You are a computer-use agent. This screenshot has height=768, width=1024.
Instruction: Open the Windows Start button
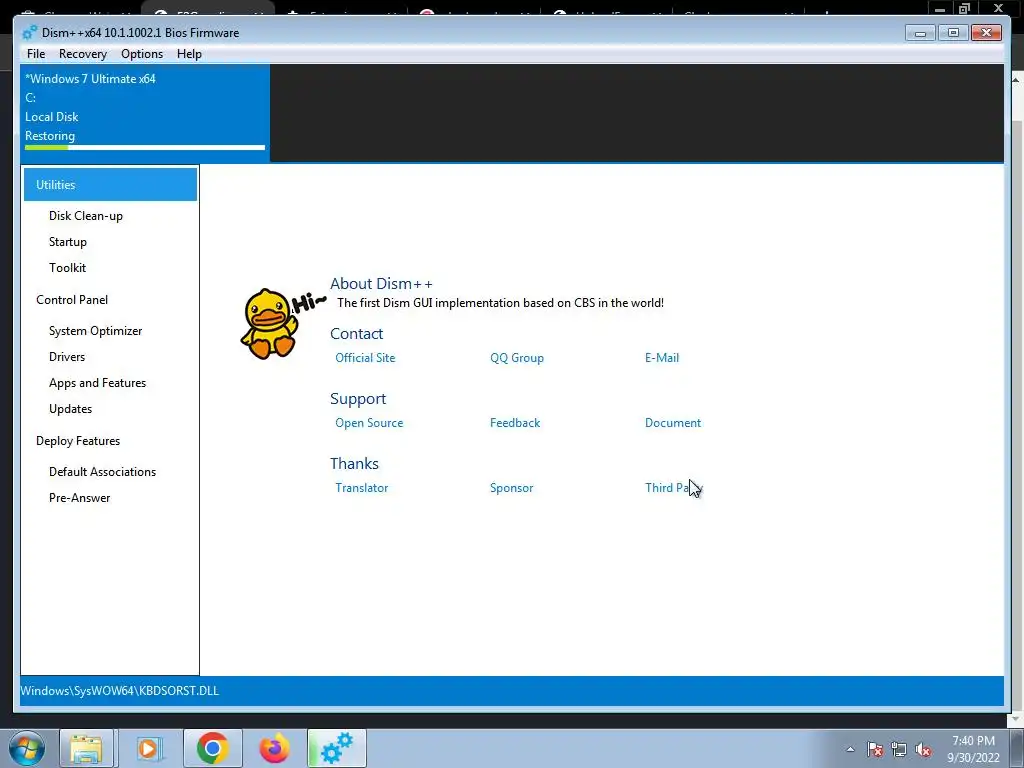click(26, 748)
